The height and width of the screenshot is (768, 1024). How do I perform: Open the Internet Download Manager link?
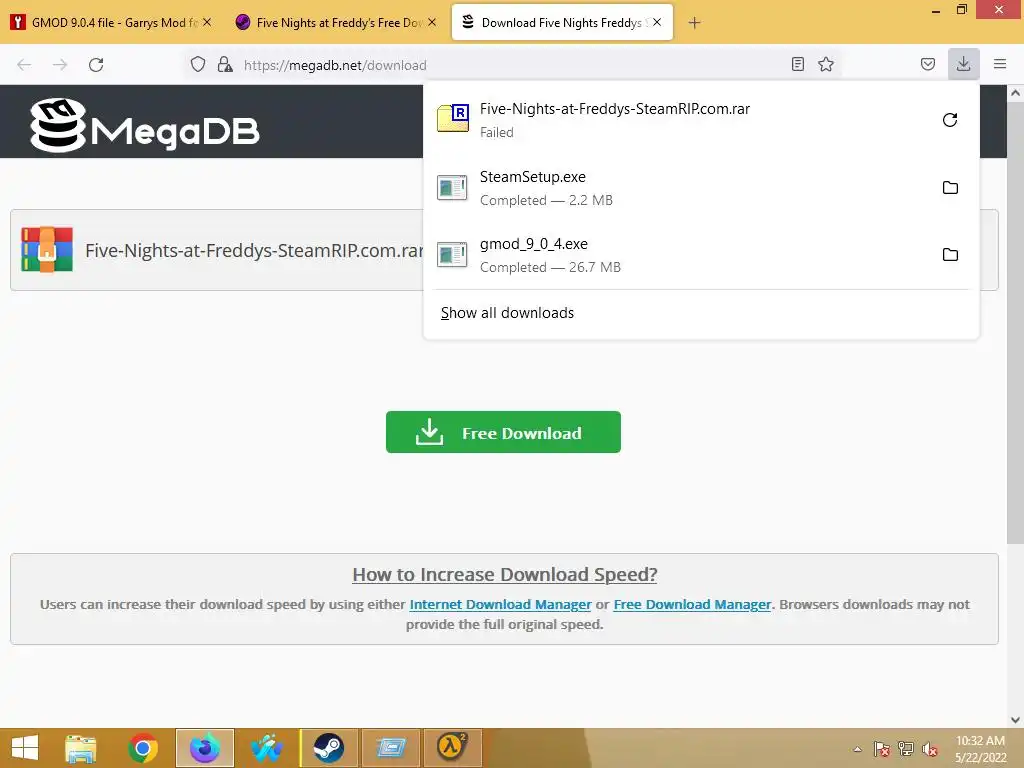500,605
